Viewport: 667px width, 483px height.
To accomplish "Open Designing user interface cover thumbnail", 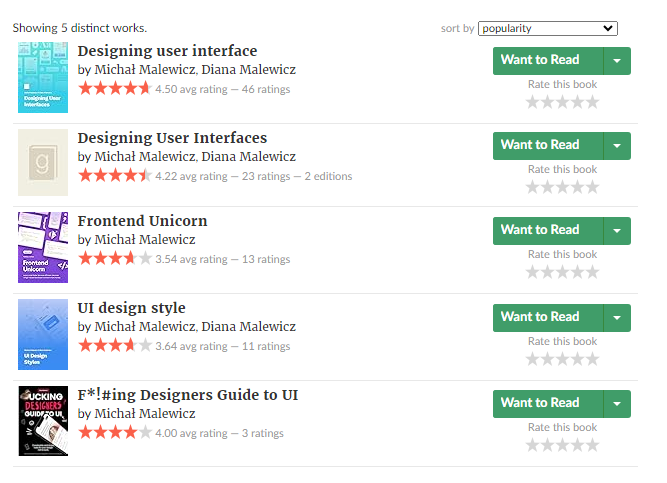I will (43, 77).
